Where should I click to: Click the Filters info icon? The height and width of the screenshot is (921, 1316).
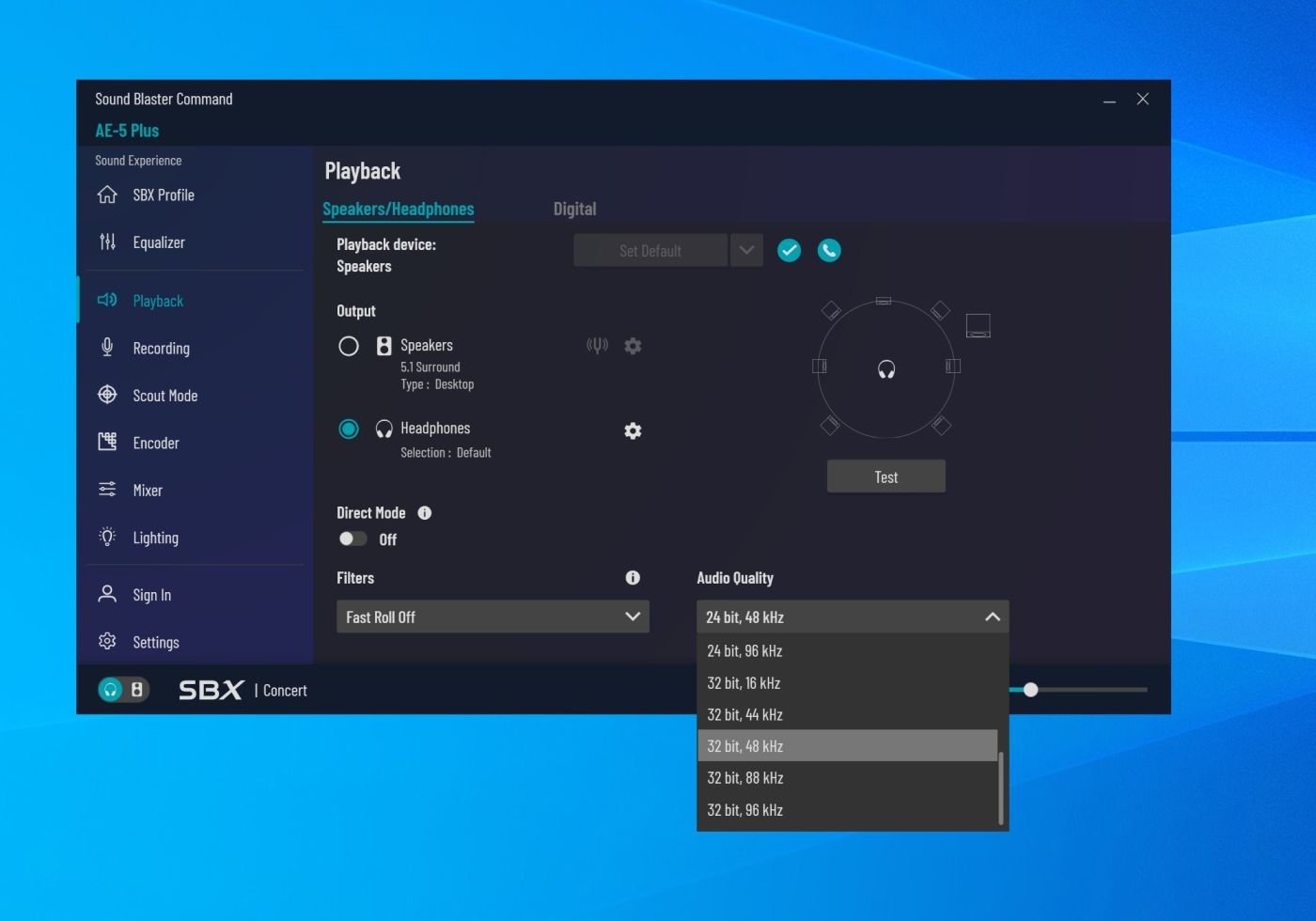point(633,578)
